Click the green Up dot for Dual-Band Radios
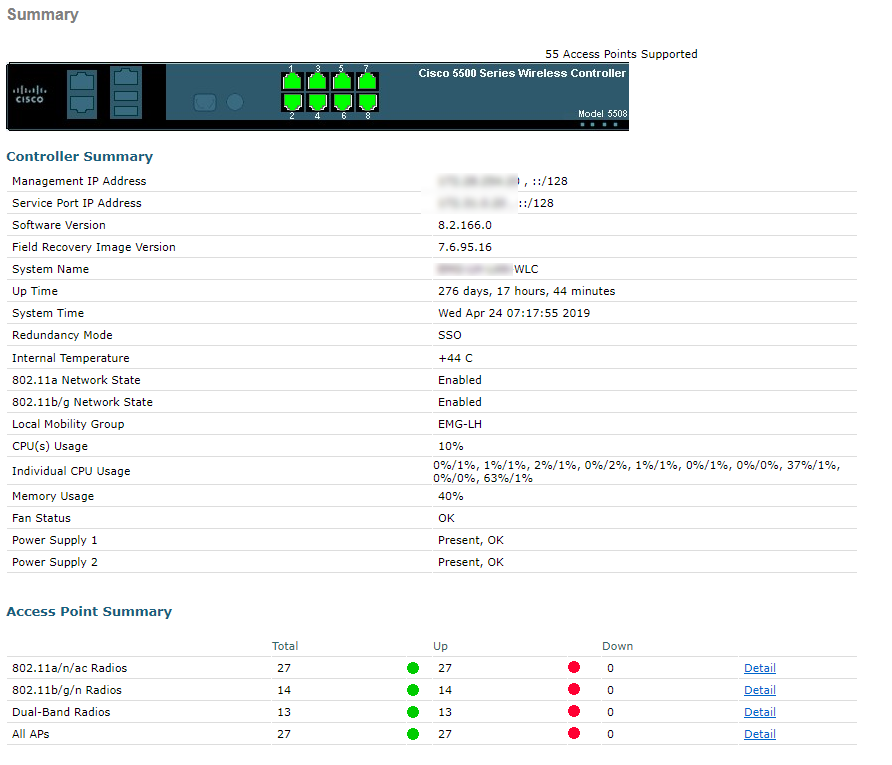 (413, 712)
